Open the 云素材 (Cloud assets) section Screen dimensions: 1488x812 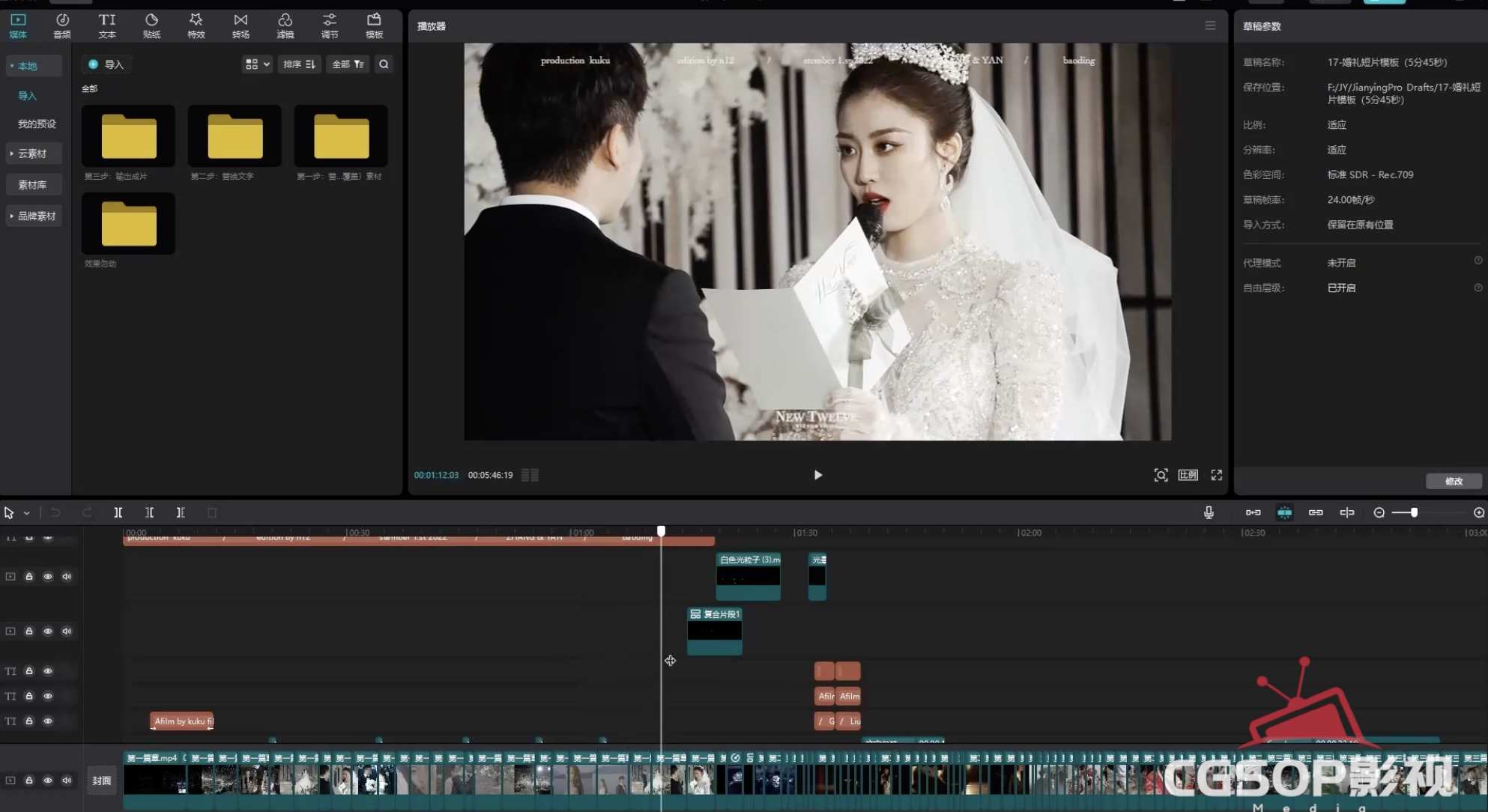[x=33, y=154]
